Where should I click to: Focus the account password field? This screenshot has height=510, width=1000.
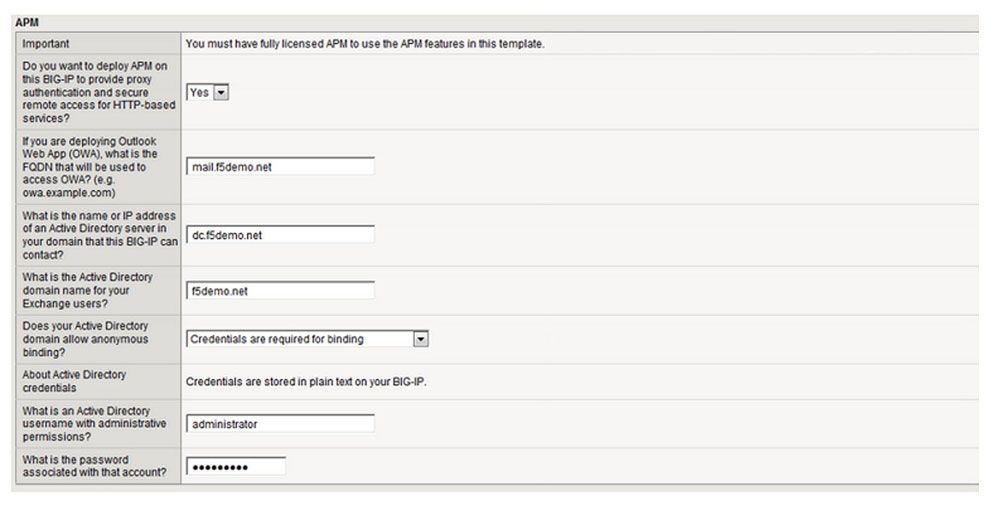point(236,467)
